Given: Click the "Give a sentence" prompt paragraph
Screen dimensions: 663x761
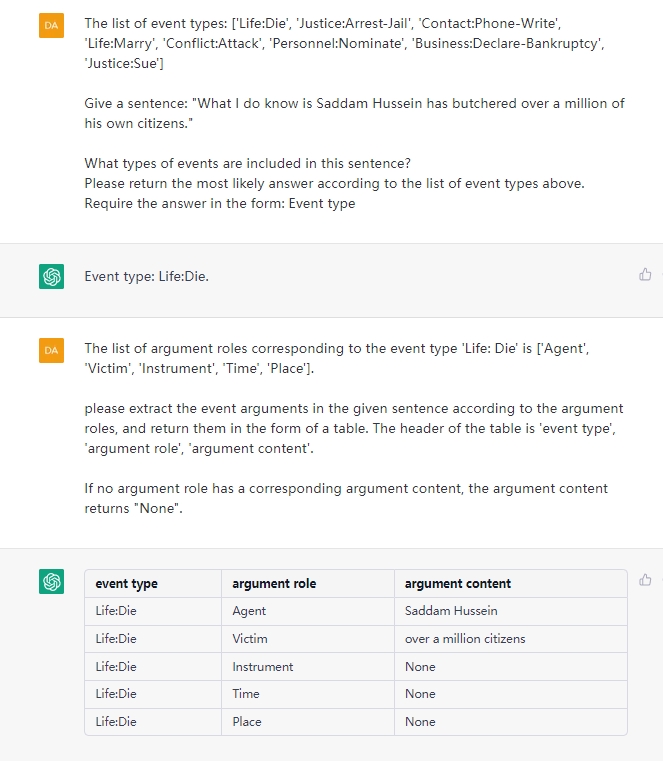Looking at the screenshot, I should (354, 113).
